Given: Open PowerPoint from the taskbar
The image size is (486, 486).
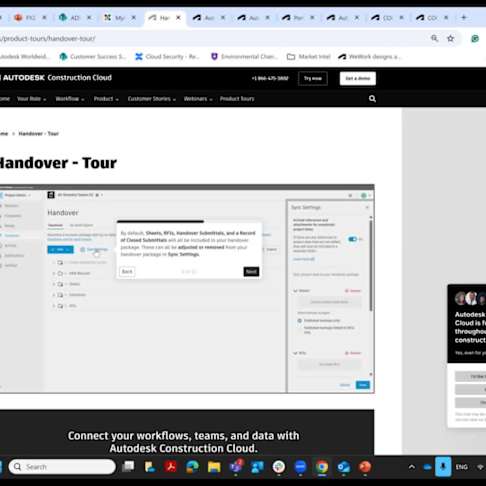Looking at the screenshot, I should tap(365, 467).
